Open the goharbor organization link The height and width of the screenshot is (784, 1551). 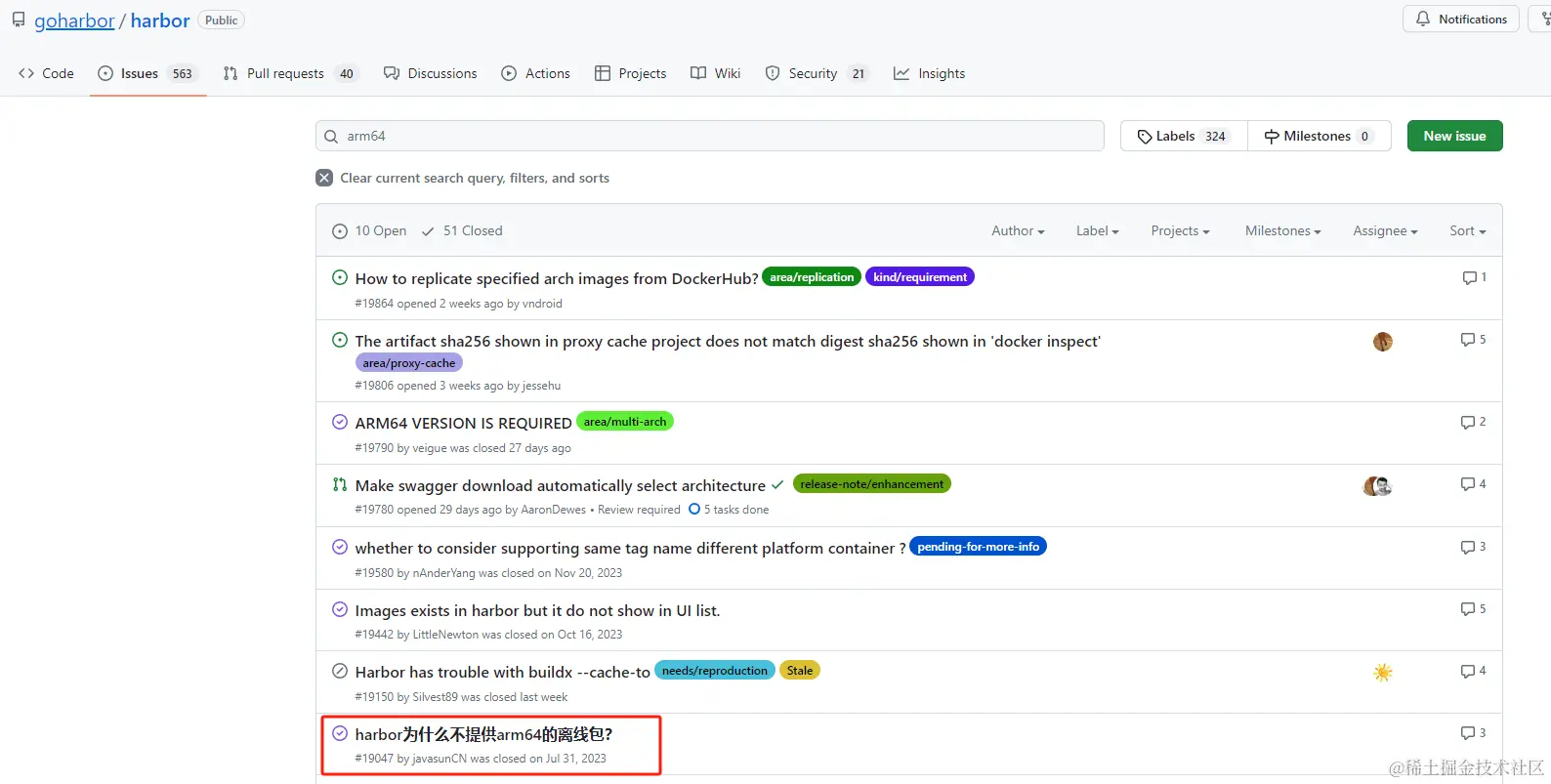[x=74, y=21]
